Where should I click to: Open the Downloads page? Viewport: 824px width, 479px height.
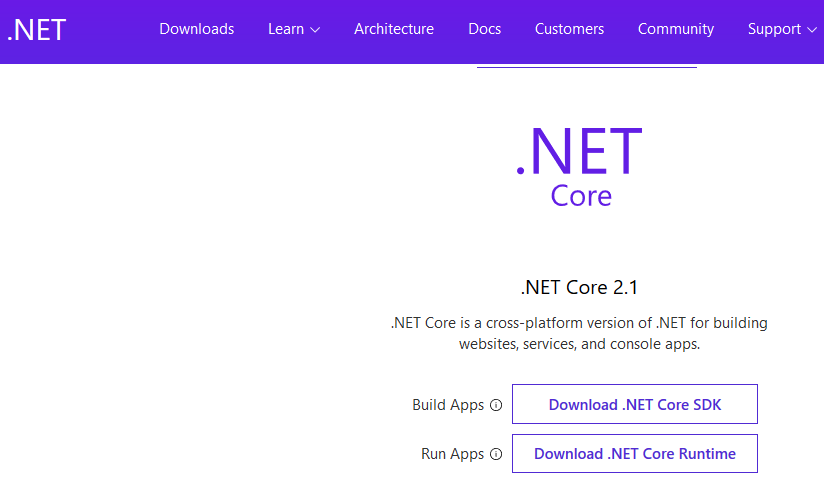pos(197,29)
